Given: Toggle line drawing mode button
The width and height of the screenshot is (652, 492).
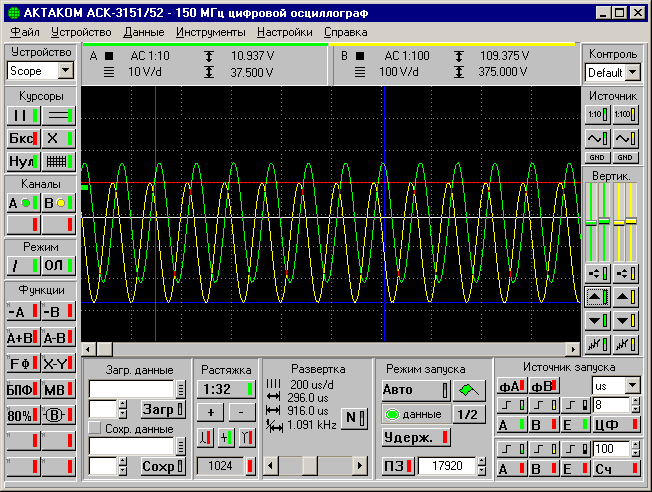Looking at the screenshot, I should point(24,265).
